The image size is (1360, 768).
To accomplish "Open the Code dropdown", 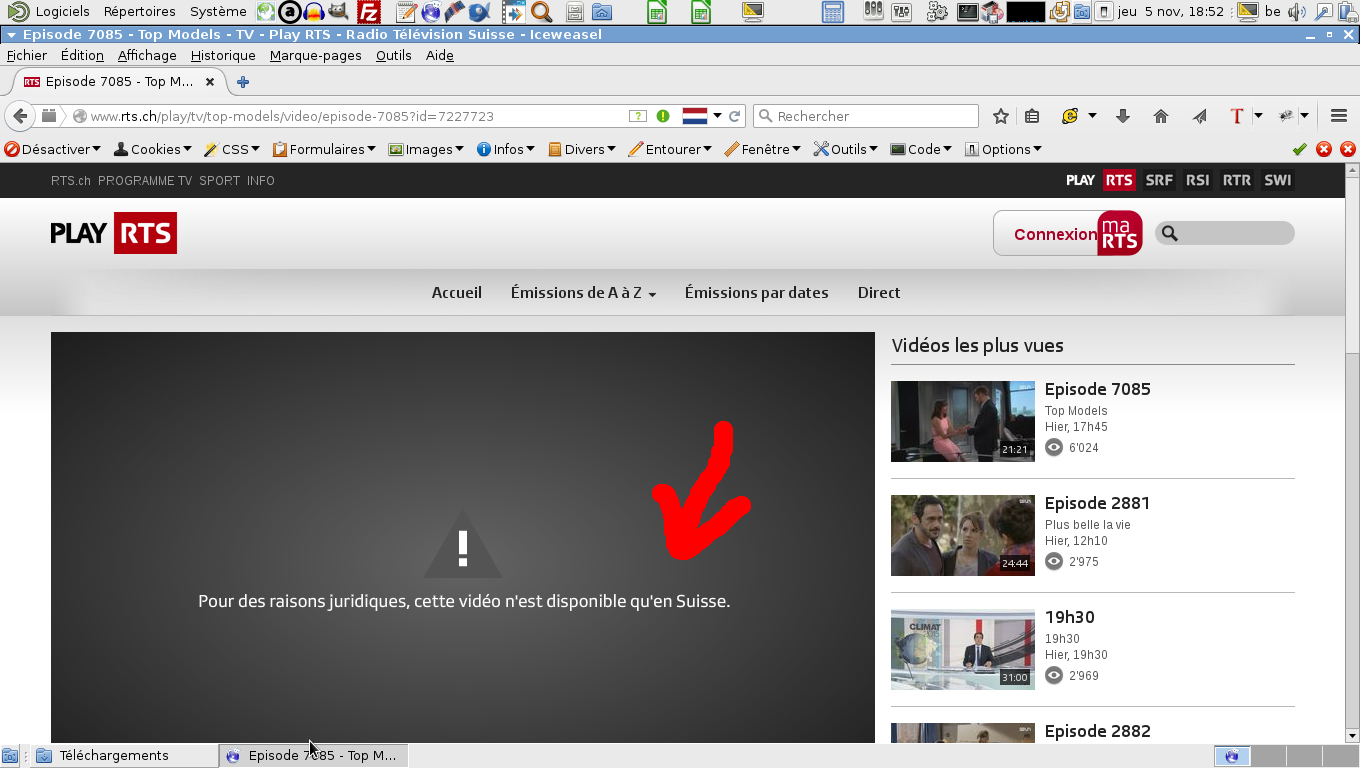I will (921, 149).
